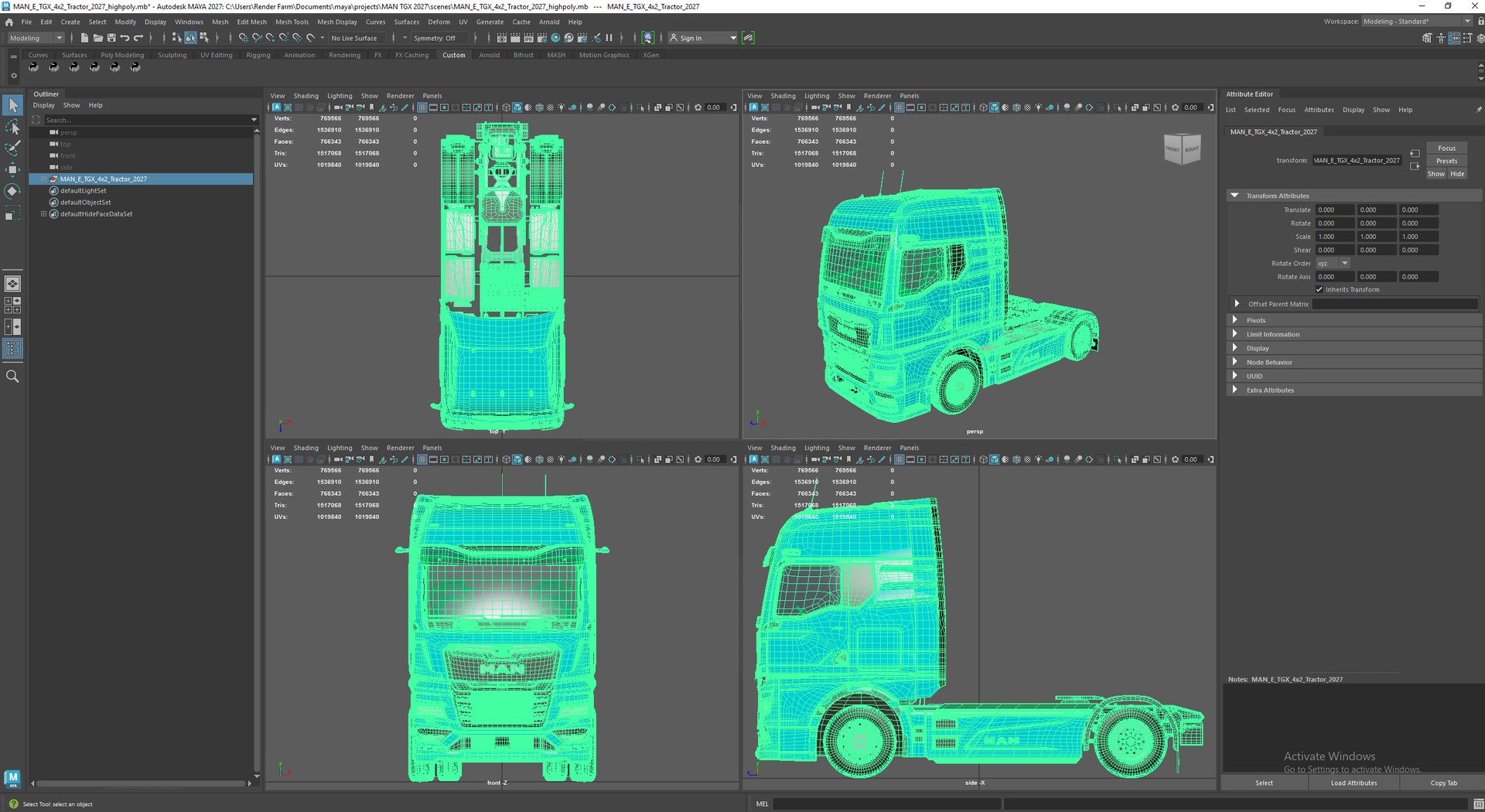Image resolution: width=1485 pixels, height=812 pixels.
Task: Open the Mesh Tools menu
Action: tap(292, 22)
